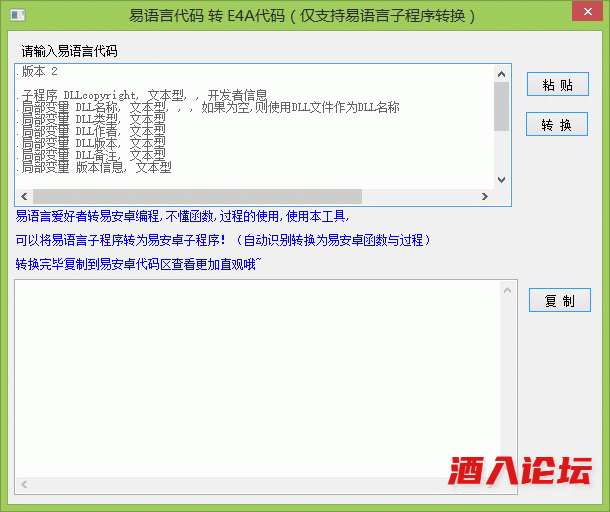Click the line '.局部变量 DLL名称'
The height and width of the screenshot is (512, 610).
point(208,107)
